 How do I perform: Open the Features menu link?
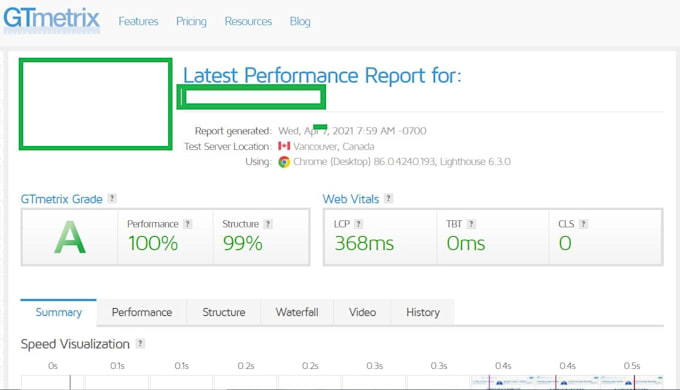[x=138, y=21]
